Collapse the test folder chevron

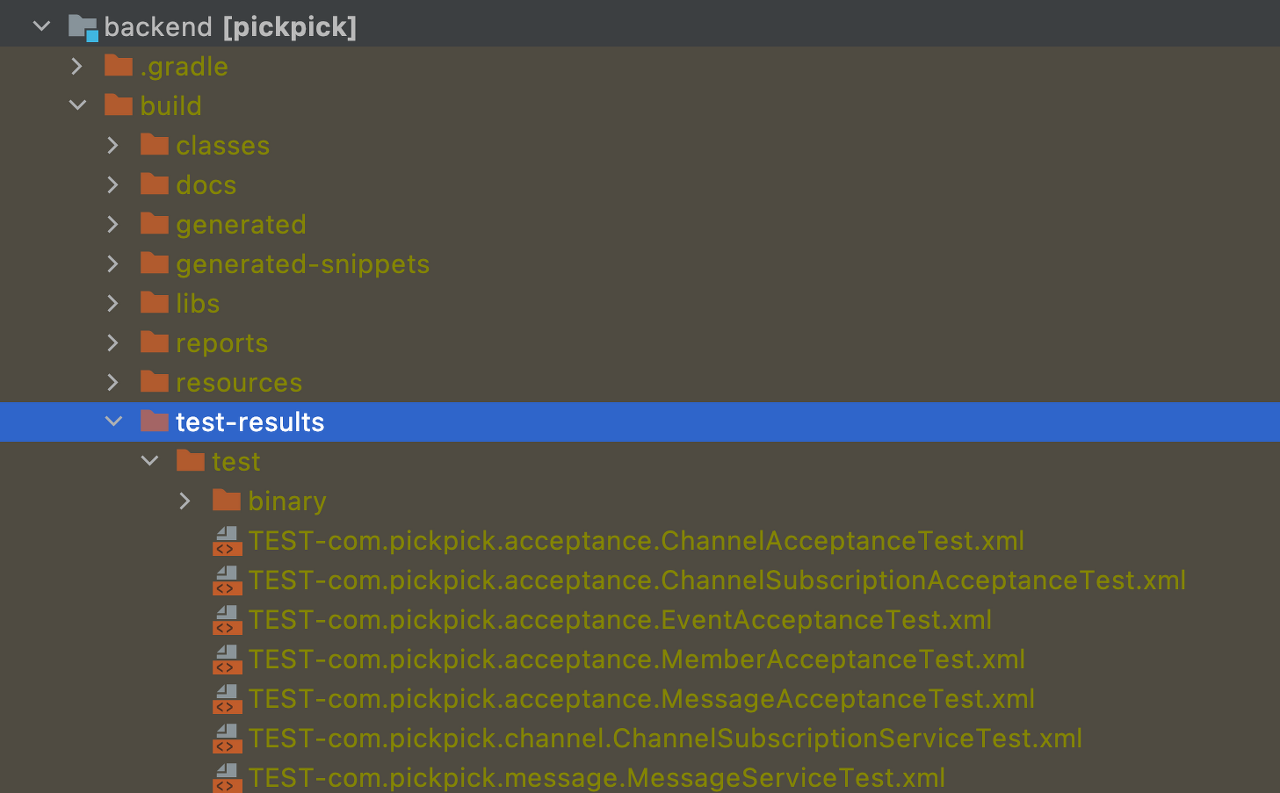click(150, 462)
